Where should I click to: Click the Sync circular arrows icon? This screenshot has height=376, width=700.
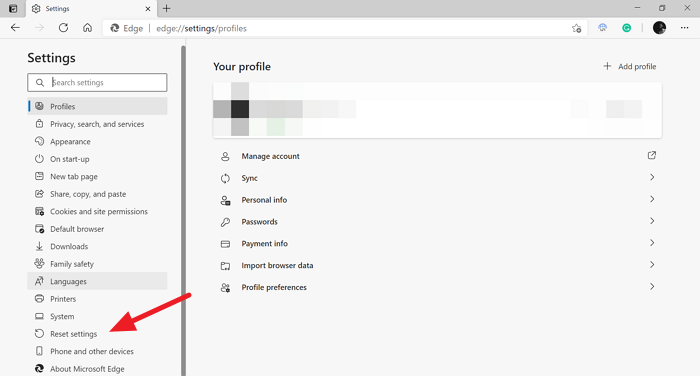225,178
